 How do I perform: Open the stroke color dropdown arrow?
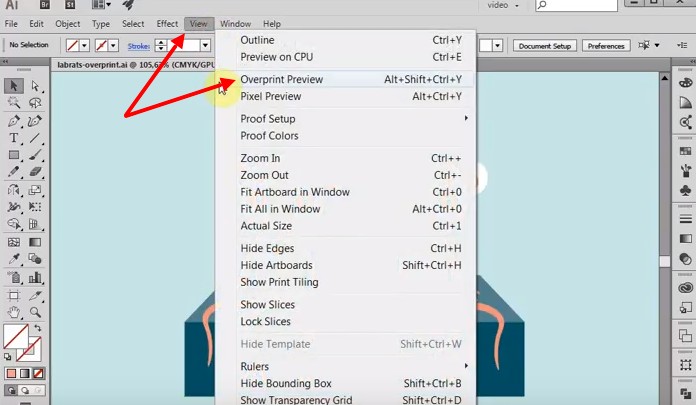point(113,45)
